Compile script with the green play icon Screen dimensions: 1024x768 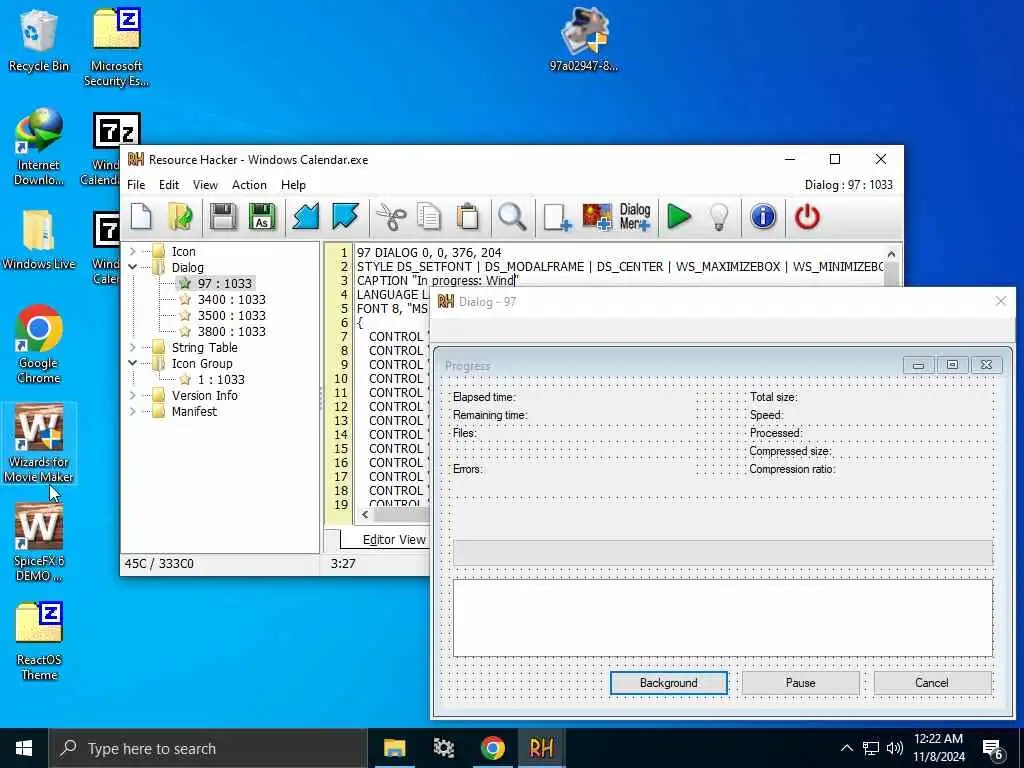(679, 217)
